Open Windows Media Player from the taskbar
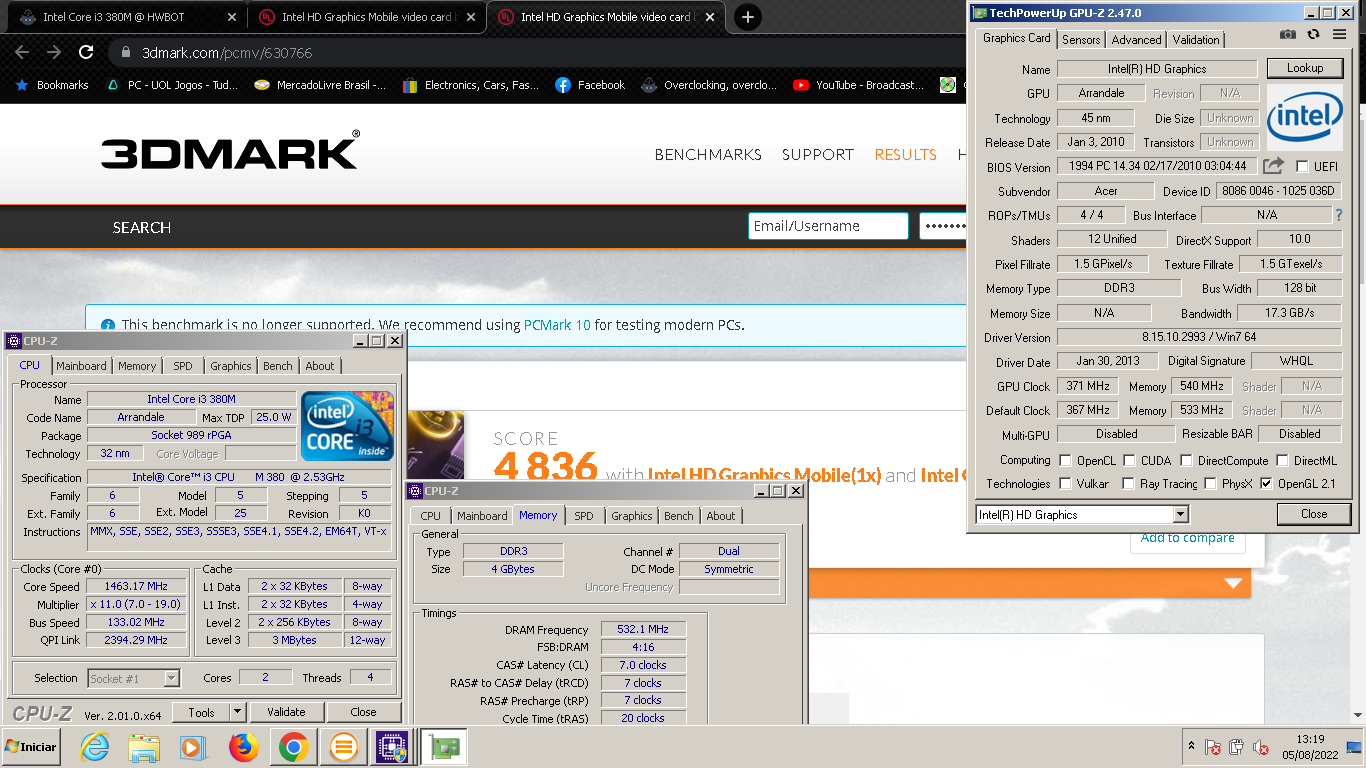The height and width of the screenshot is (768, 1366). click(x=192, y=747)
